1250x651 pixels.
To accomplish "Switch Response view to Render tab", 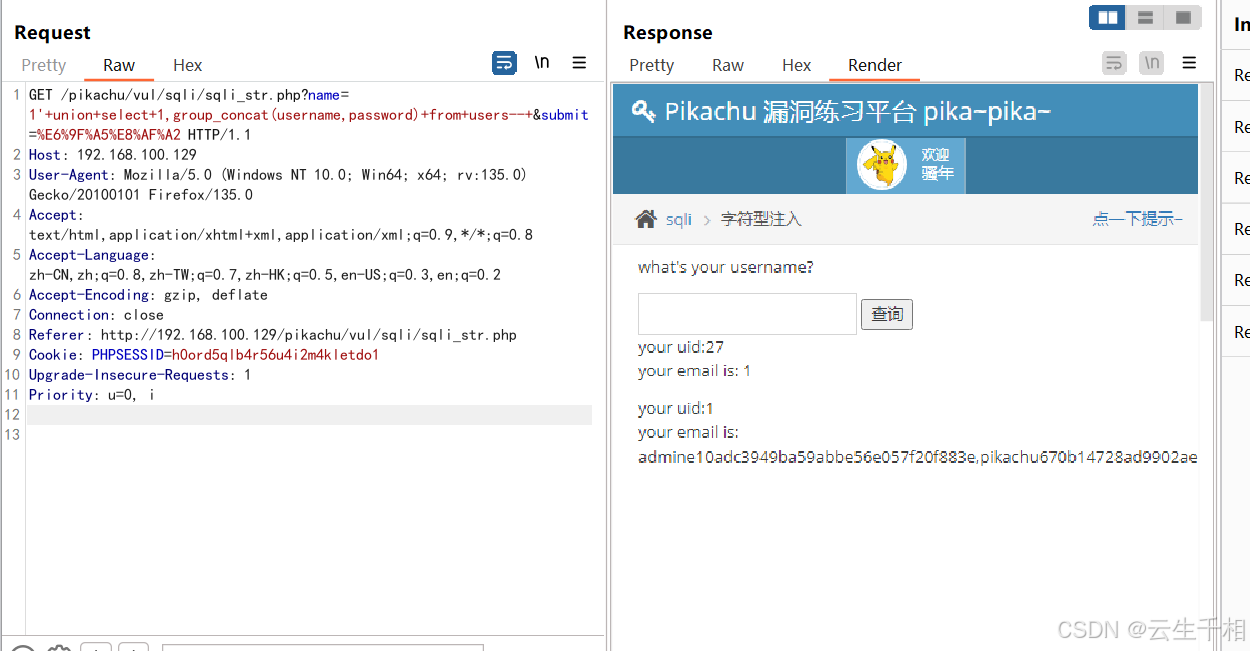I will click(x=875, y=65).
